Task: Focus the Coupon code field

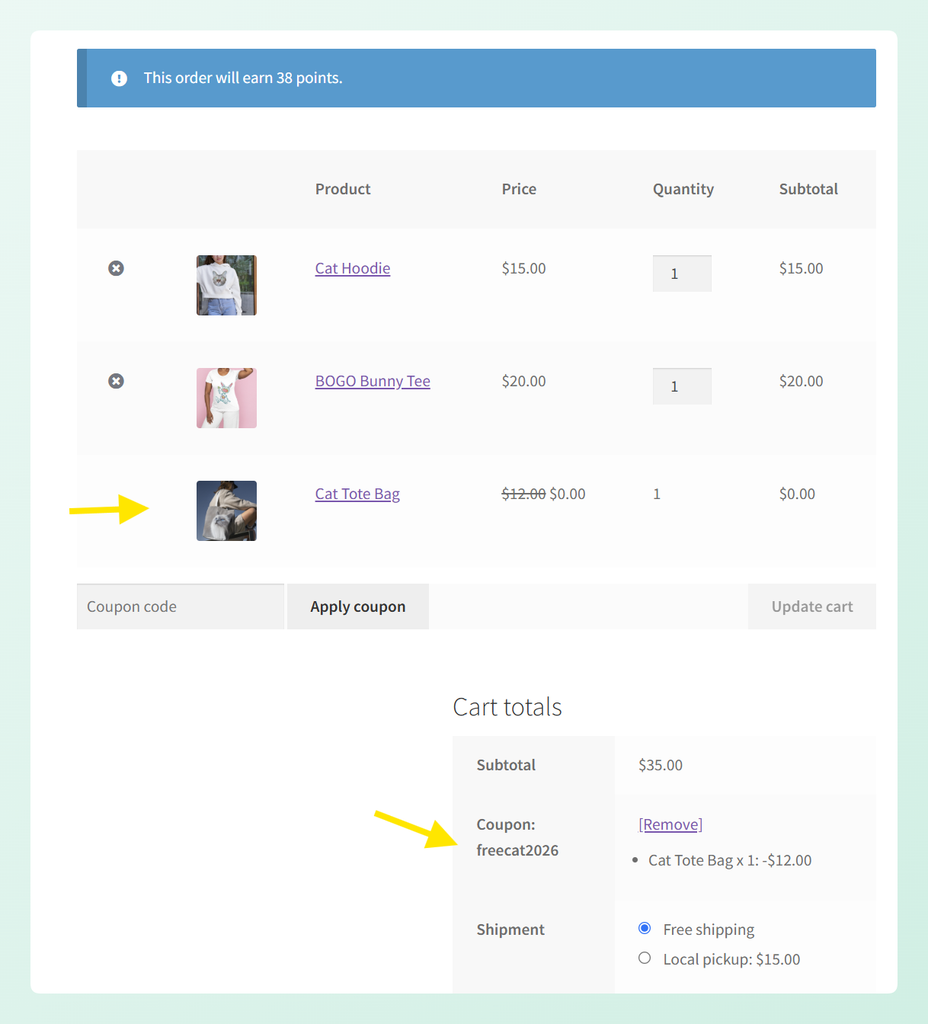Action: (x=180, y=607)
